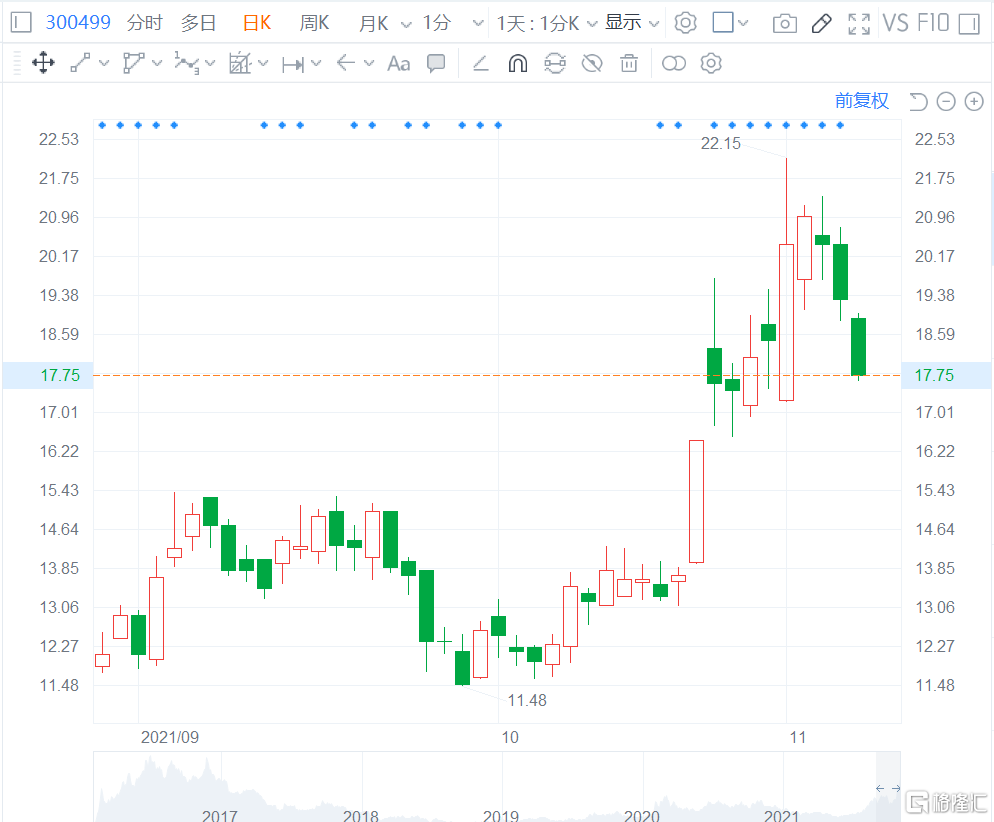Add a comment bubble annotation
Image resolution: width=994 pixels, height=822 pixels.
pyautogui.click(x=436, y=63)
